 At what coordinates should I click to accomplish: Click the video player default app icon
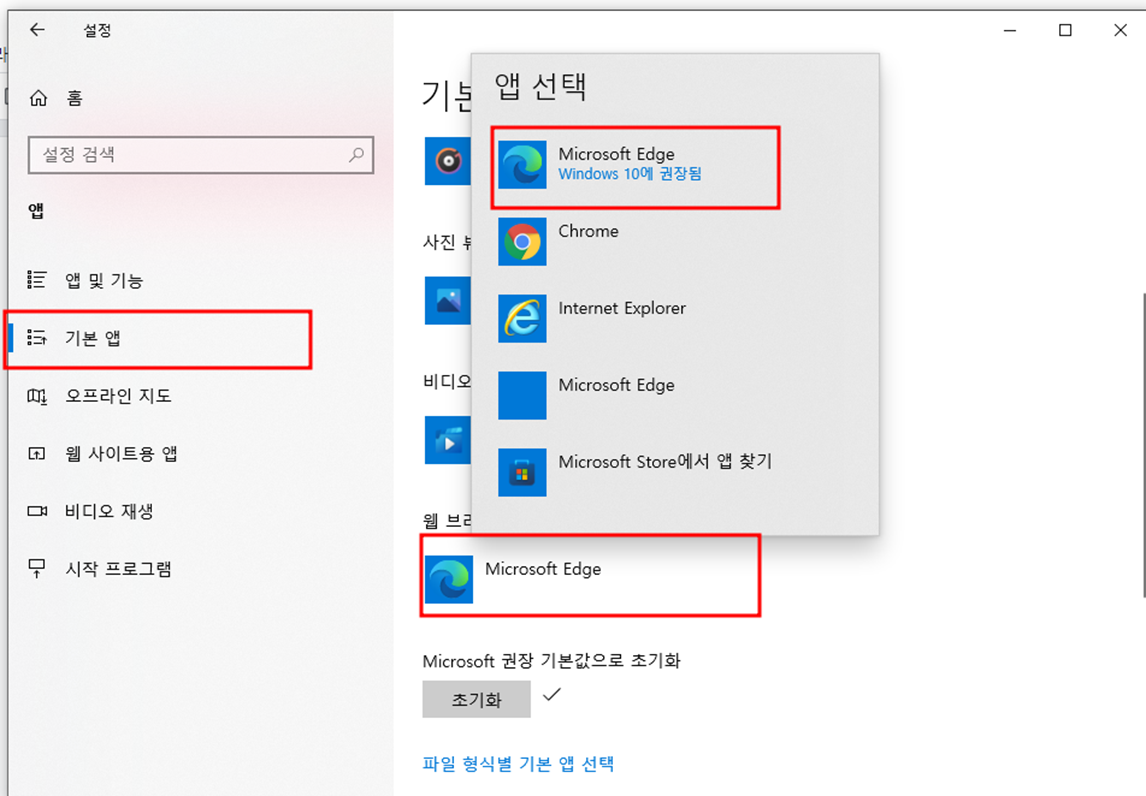[447, 440]
